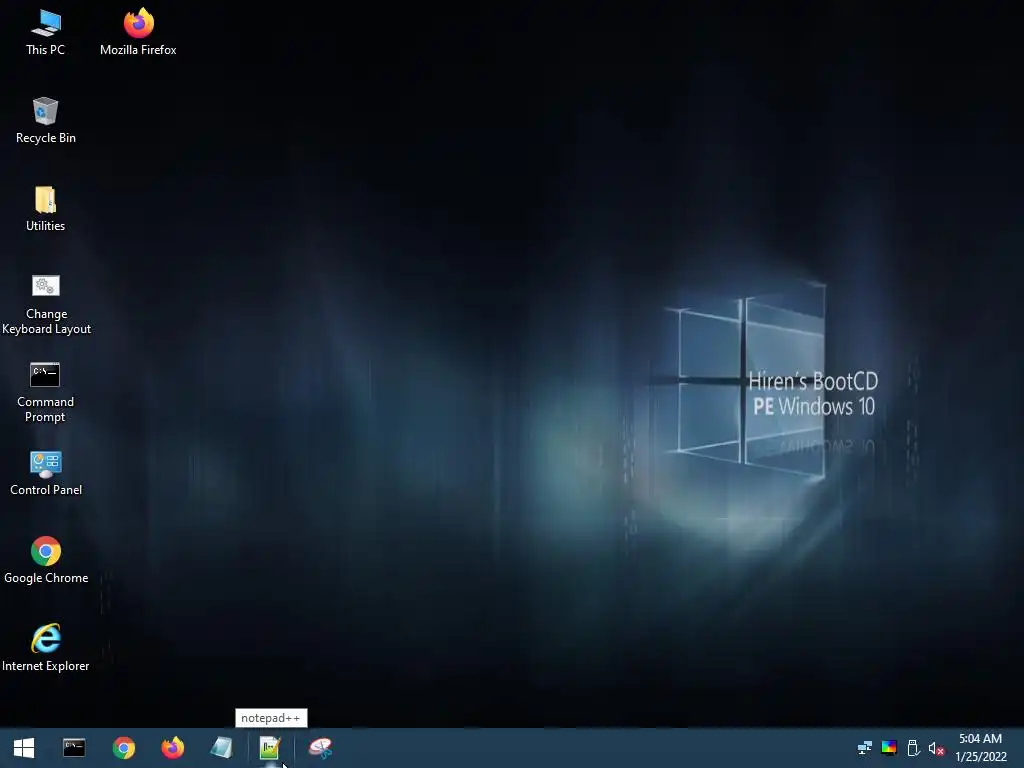Select the Control Panel desktop icon
Screen dimensions: 1024x768
(x=46, y=473)
